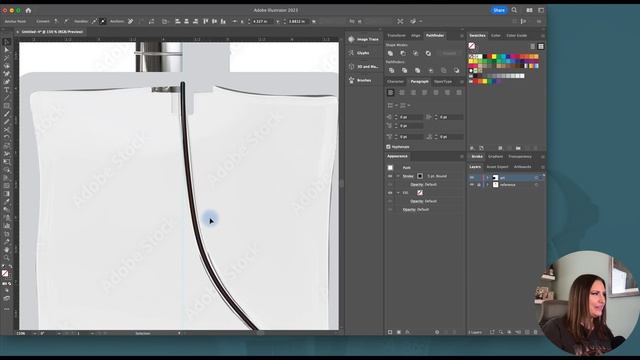
Task: Select the Rectangle tool
Action: 7,106
